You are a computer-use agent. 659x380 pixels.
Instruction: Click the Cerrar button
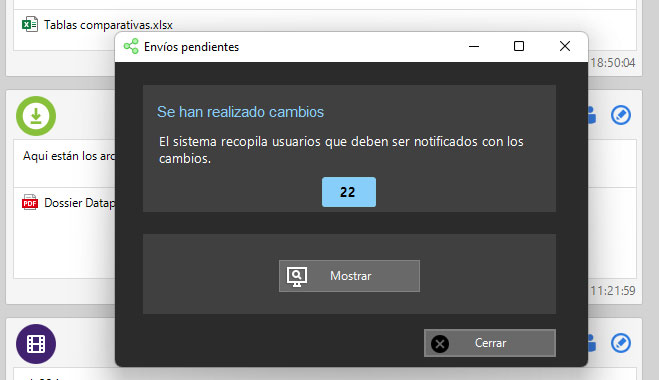pyautogui.click(x=490, y=343)
